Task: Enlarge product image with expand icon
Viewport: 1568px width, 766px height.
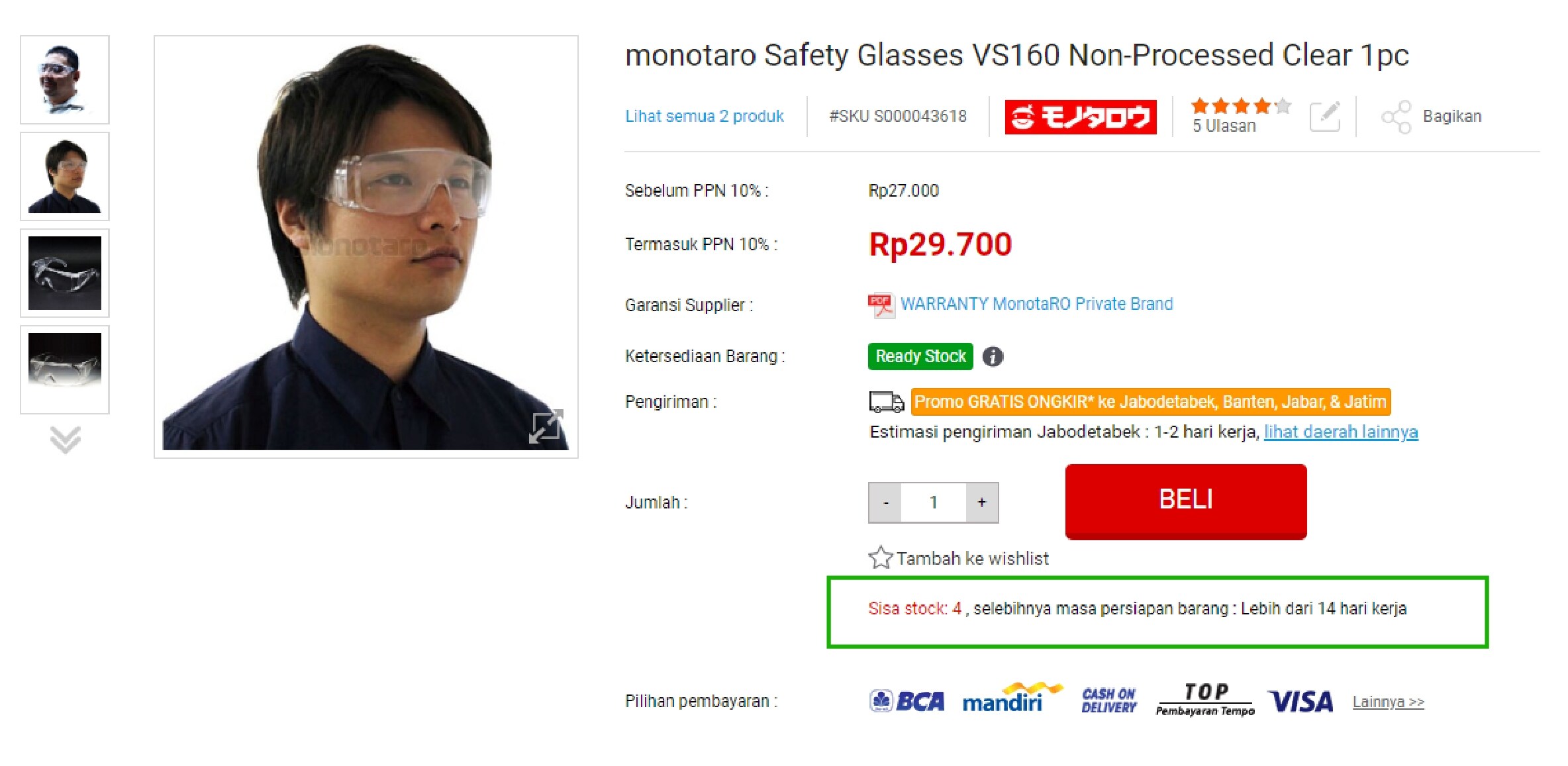Action: click(546, 426)
